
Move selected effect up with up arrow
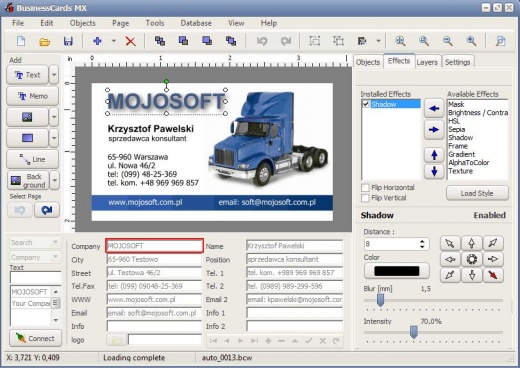[434, 155]
